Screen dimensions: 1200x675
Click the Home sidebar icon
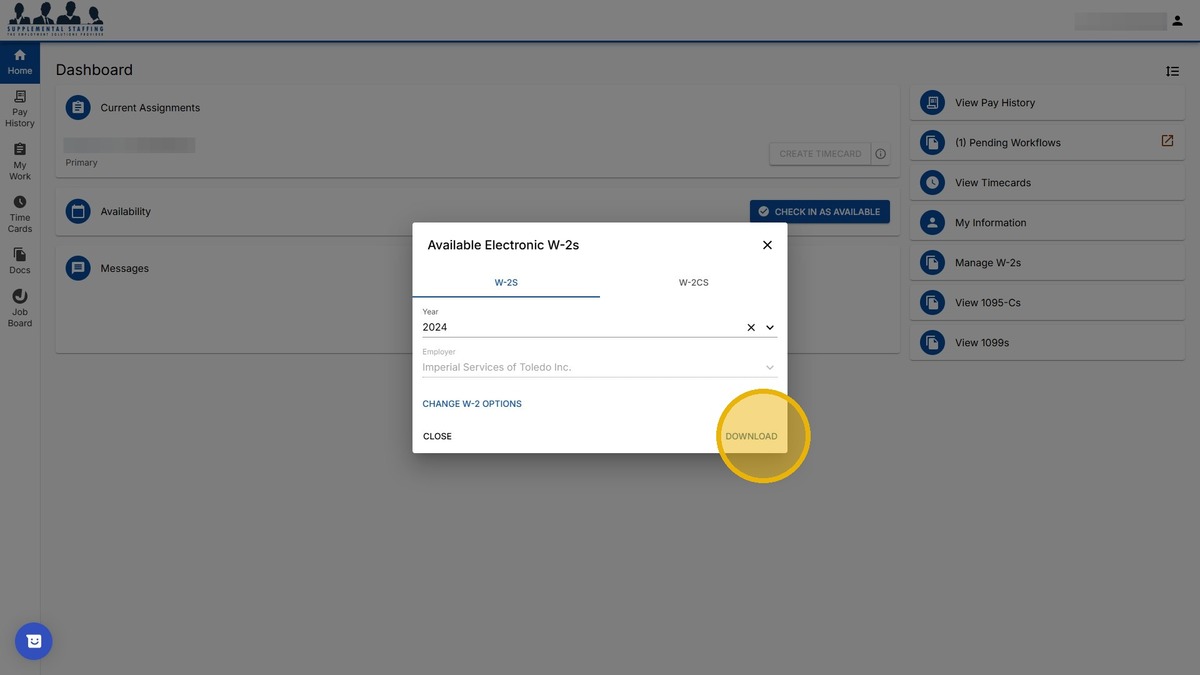[x=20, y=62]
